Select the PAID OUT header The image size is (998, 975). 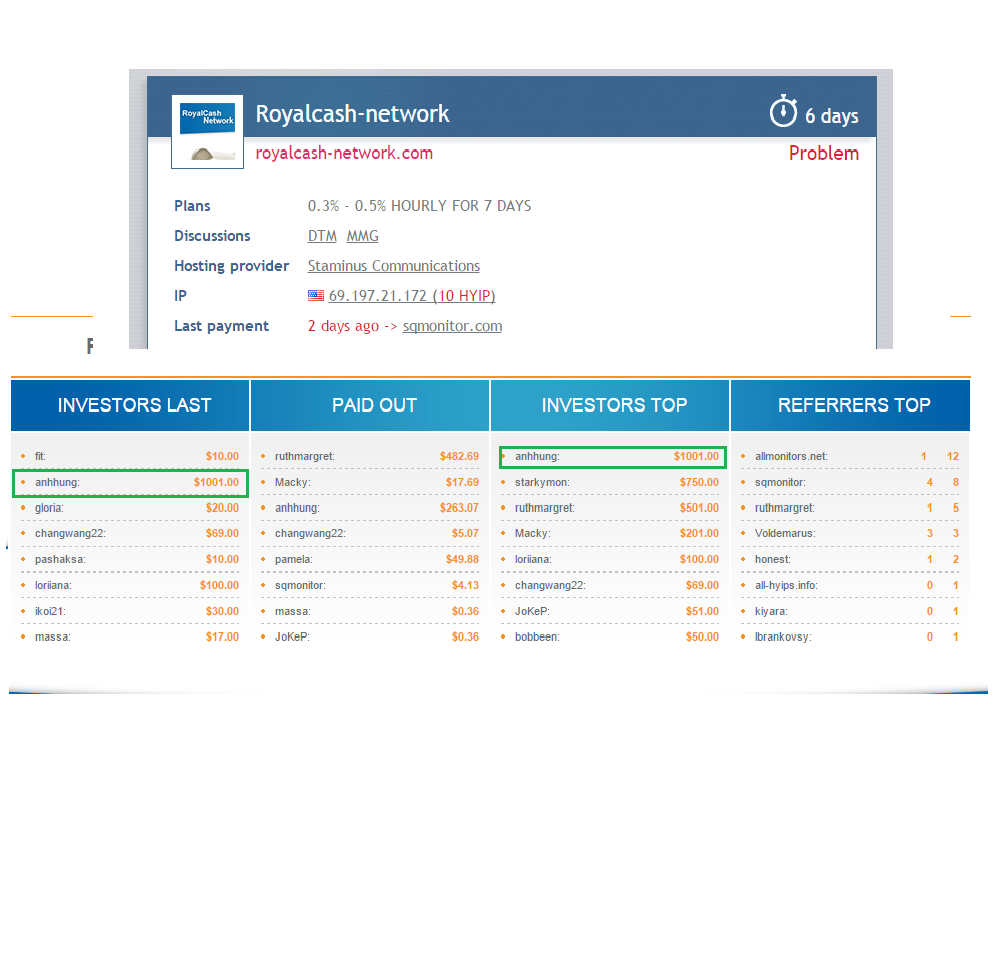coord(370,405)
